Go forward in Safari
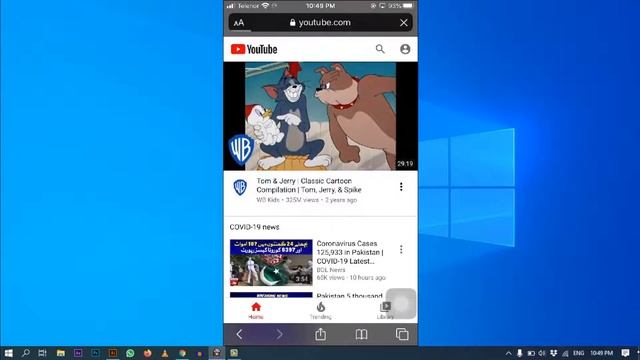Viewport: 640px width, 360px height. (280, 335)
